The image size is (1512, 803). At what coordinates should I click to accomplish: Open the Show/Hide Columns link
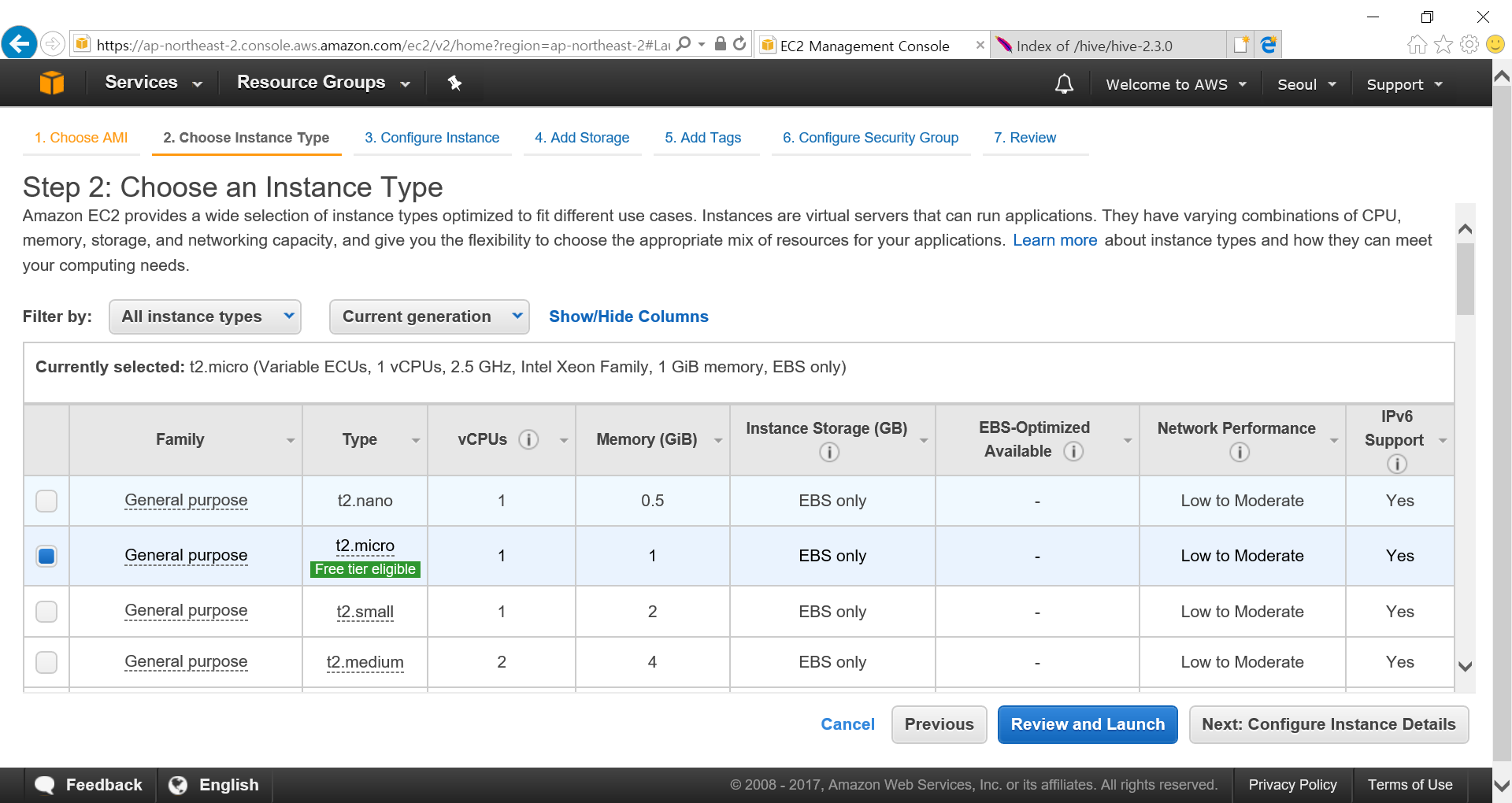(628, 316)
